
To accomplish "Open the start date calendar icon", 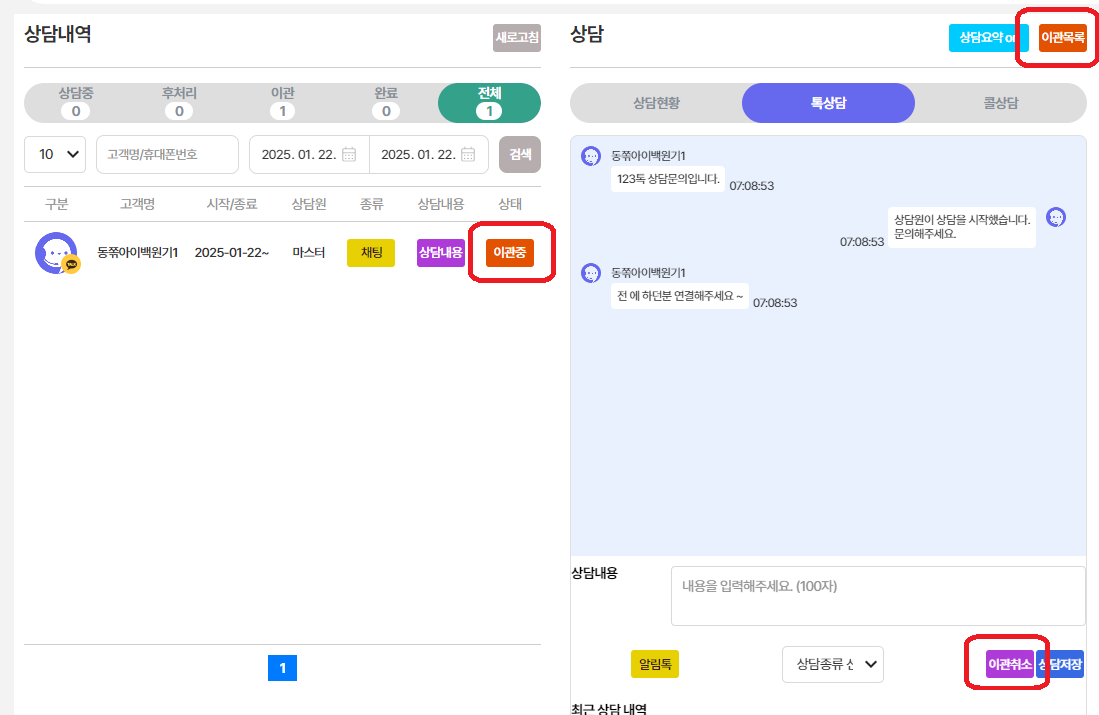I will [349, 154].
